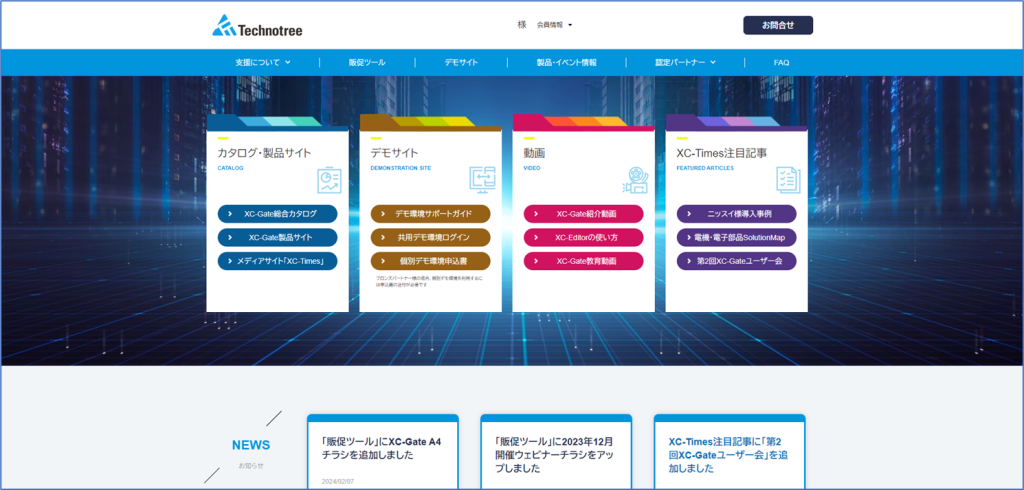This screenshot has height=490, width=1024.
Task: Click the Technotree logo
Action: coord(257,26)
